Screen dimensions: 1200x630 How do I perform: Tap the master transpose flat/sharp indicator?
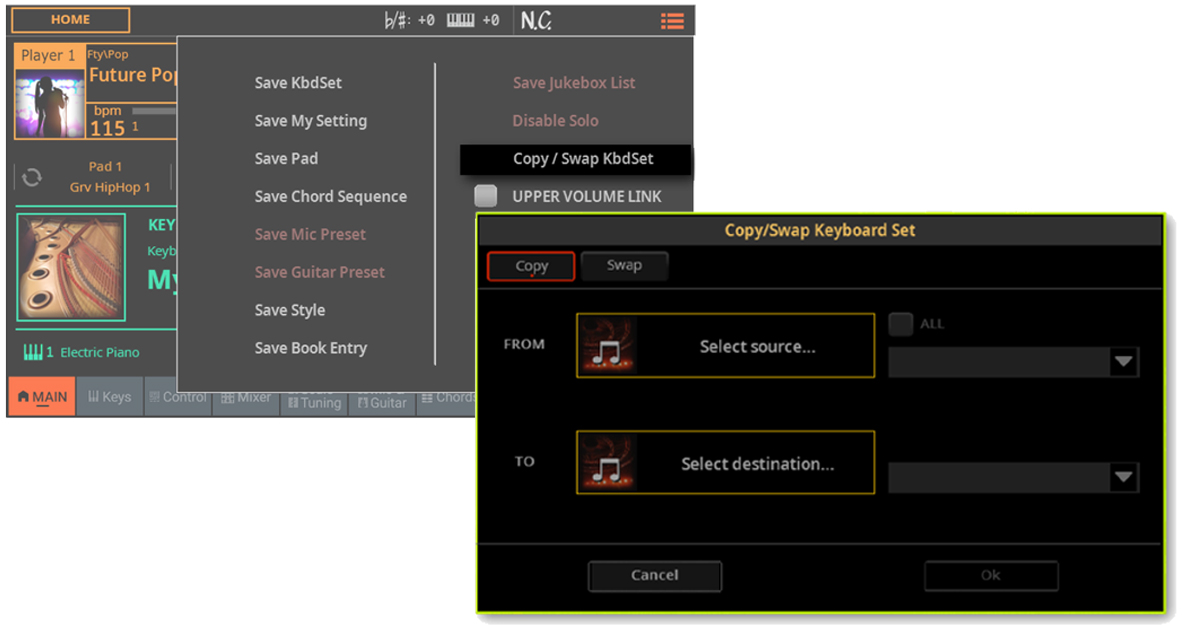coord(396,20)
